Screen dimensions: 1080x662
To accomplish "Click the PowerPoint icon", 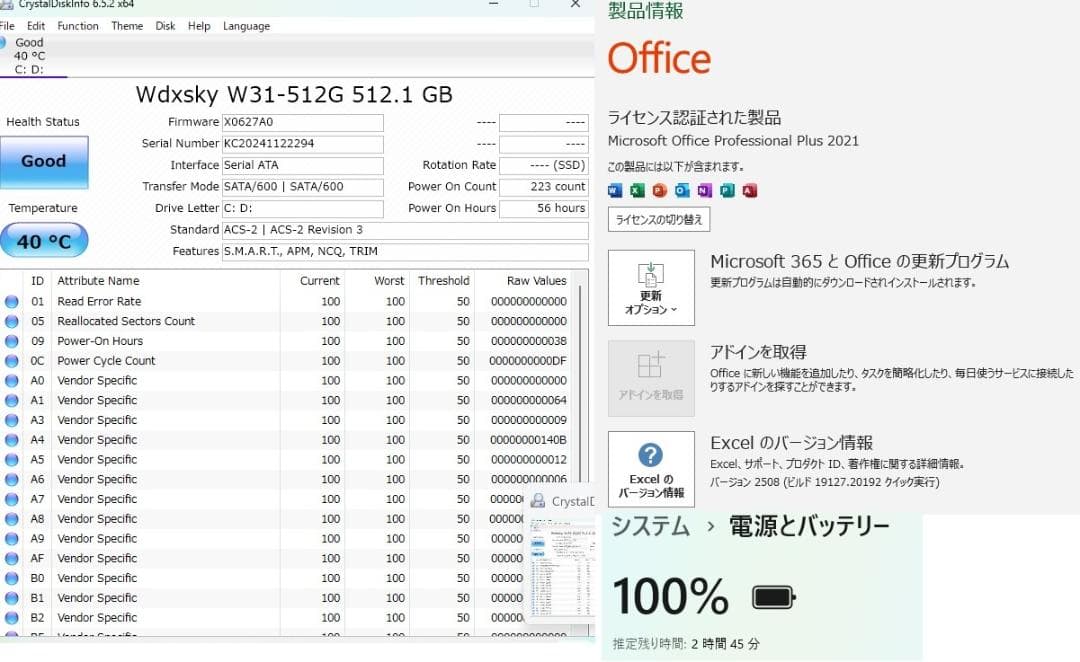I will (x=658, y=190).
